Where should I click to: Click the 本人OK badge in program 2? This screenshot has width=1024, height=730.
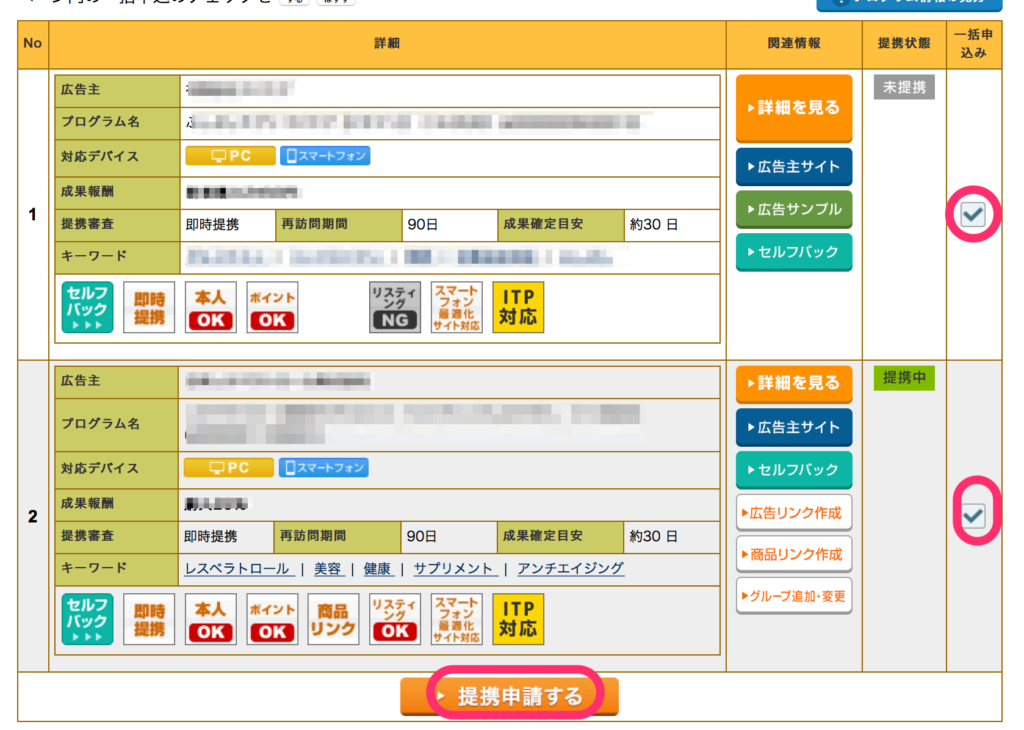click(x=211, y=619)
